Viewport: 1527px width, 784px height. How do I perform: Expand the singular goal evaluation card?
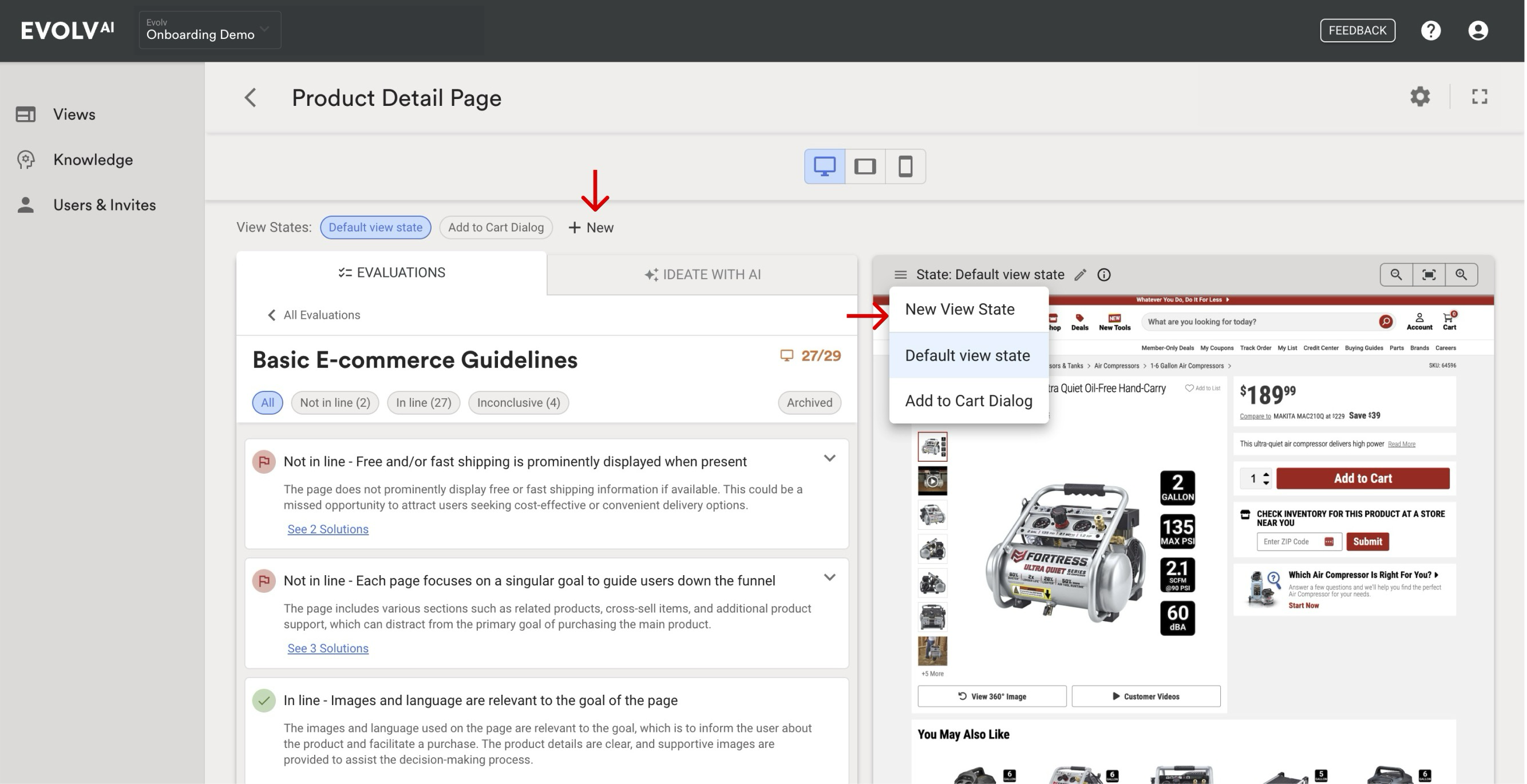coord(829,577)
